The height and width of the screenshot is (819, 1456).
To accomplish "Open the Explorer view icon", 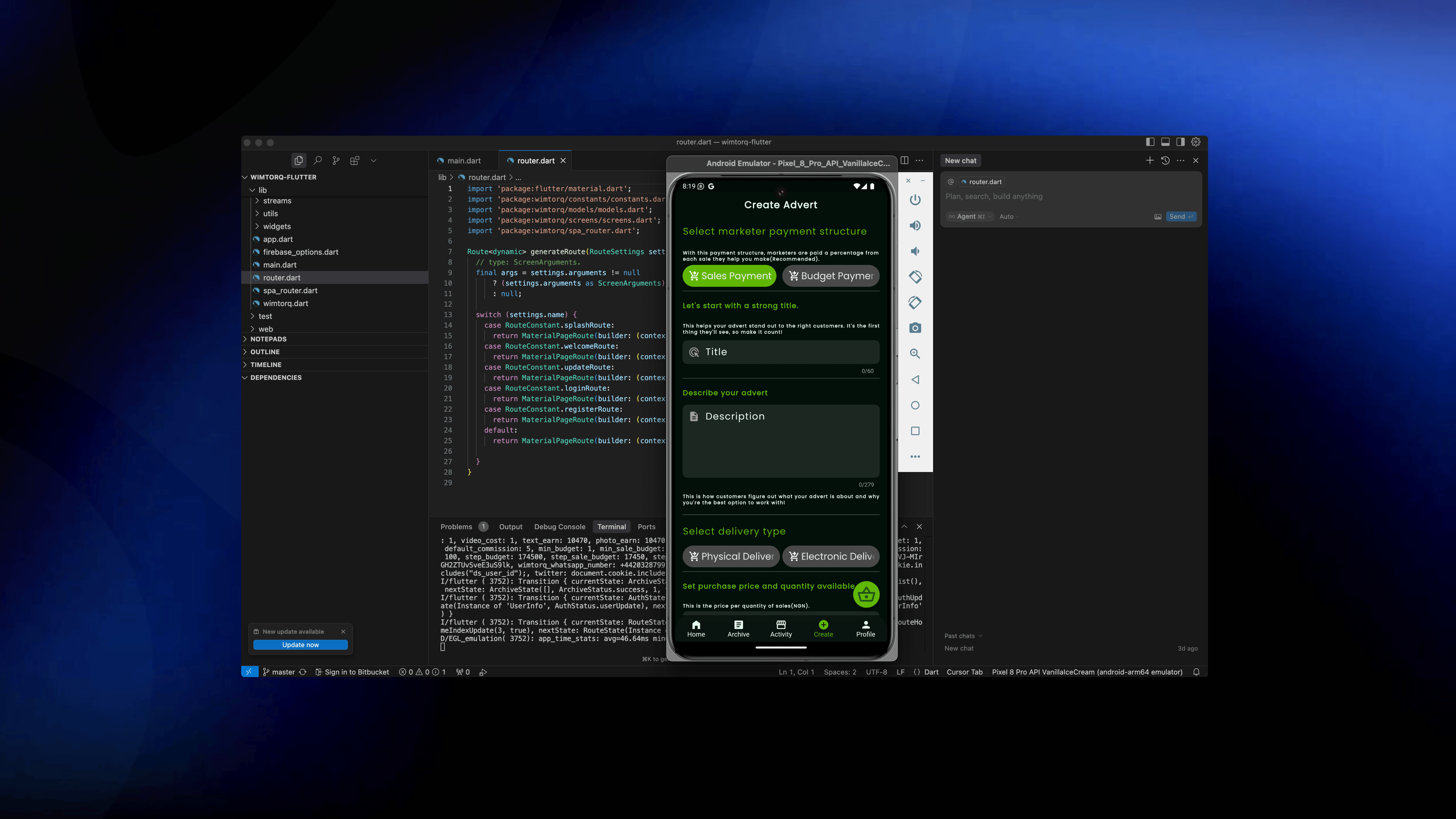I will tap(298, 160).
